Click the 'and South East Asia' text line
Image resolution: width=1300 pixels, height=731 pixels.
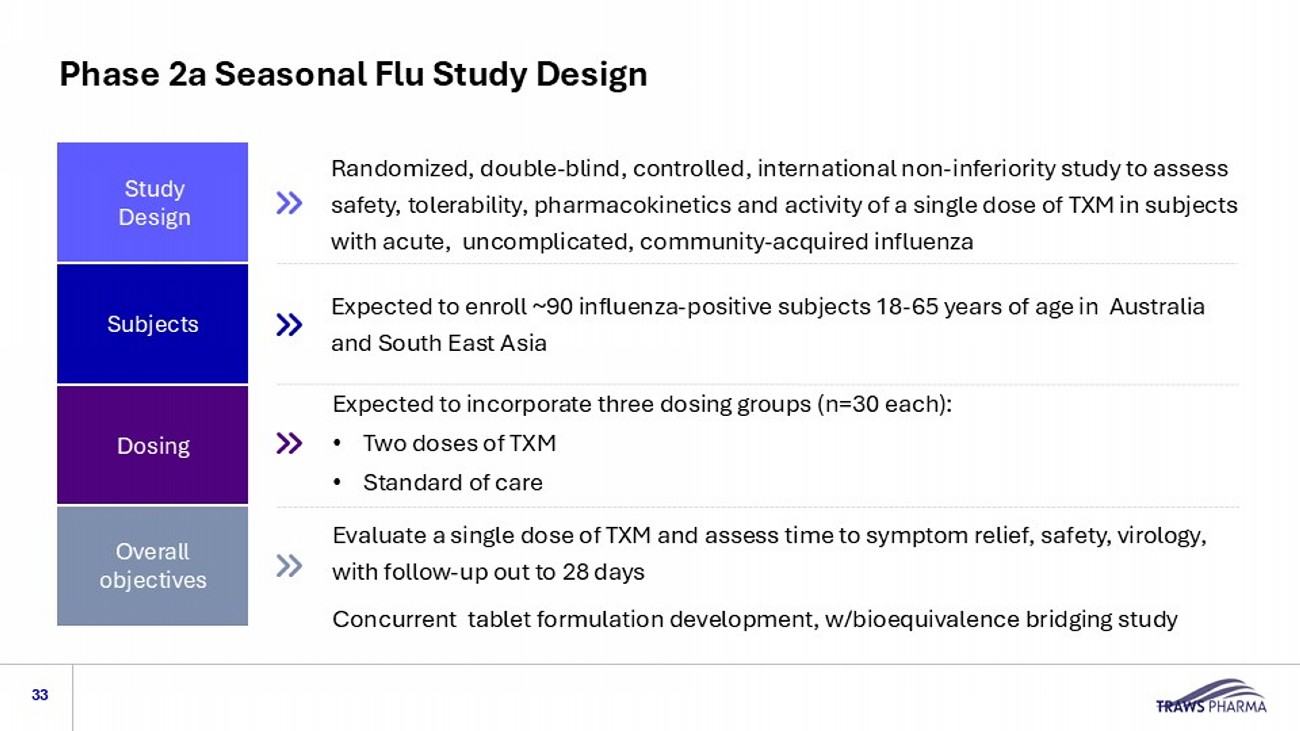pos(439,344)
